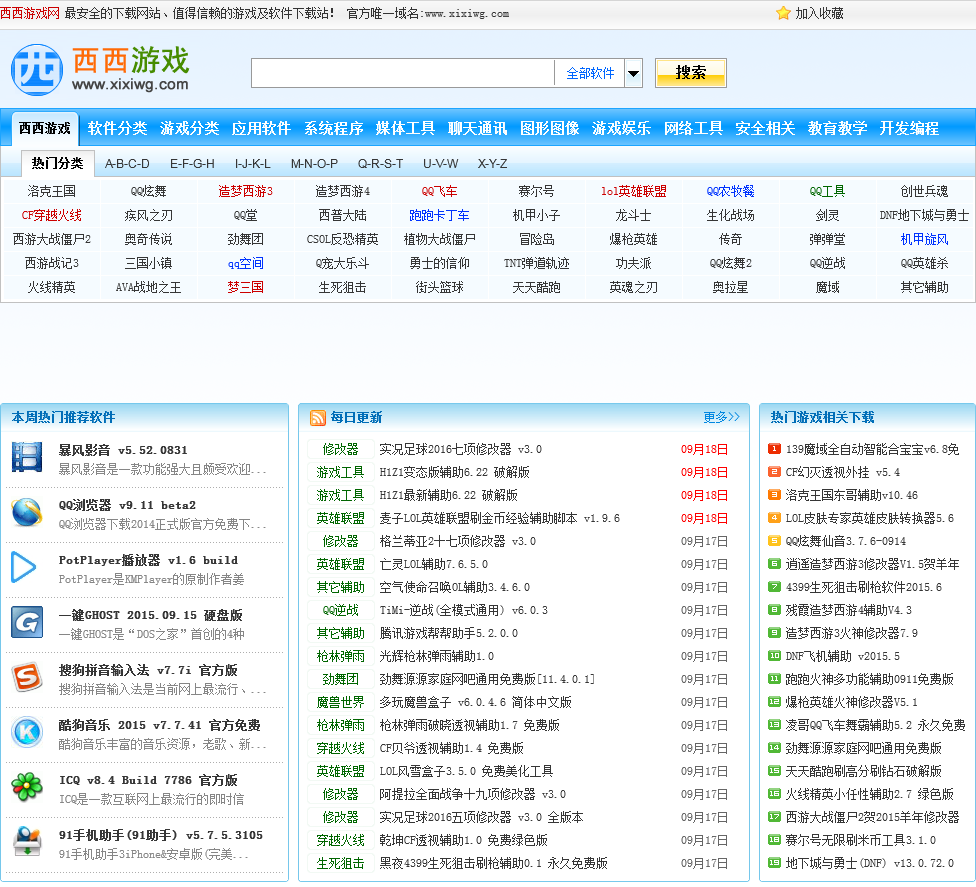Switch to the A-B-C-D category tab
This screenshot has height=887, width=976.
[127, 164]
